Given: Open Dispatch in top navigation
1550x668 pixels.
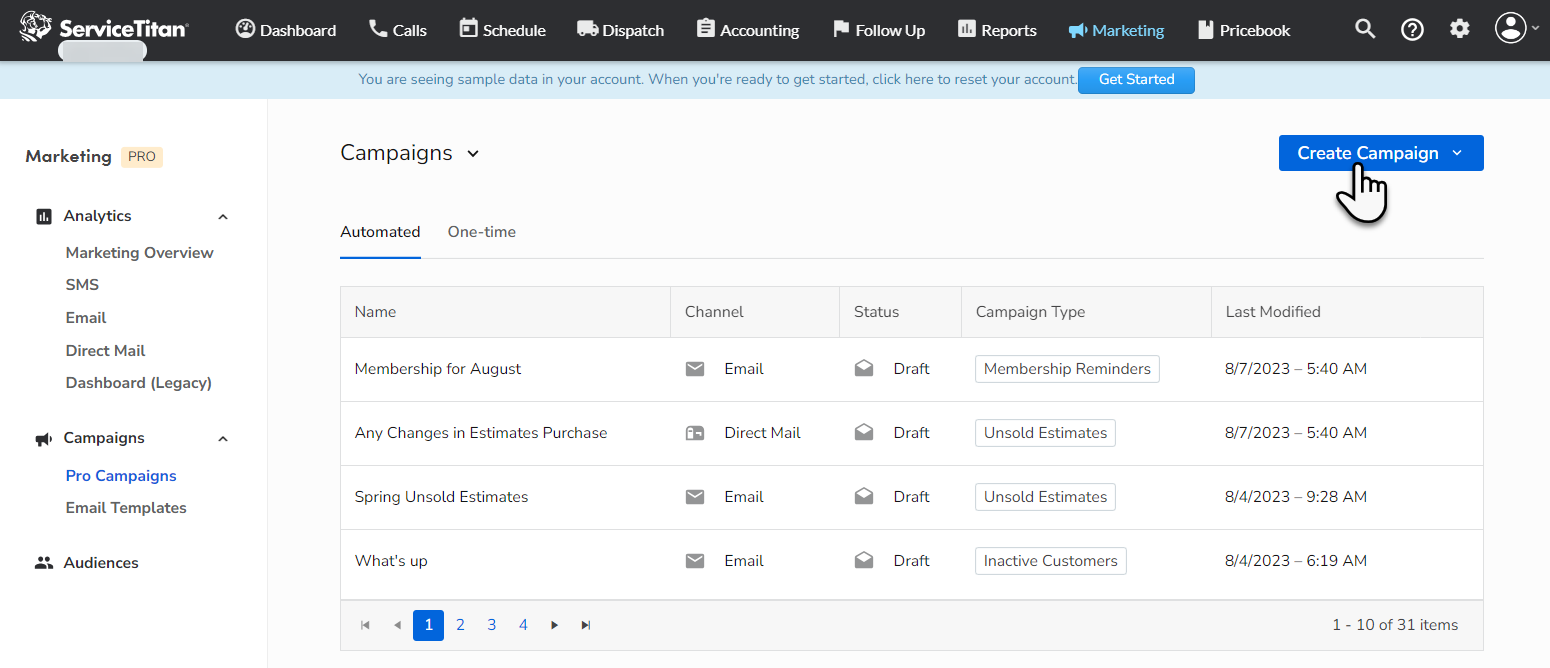Looking at the screenshot, I should (621, 30).
